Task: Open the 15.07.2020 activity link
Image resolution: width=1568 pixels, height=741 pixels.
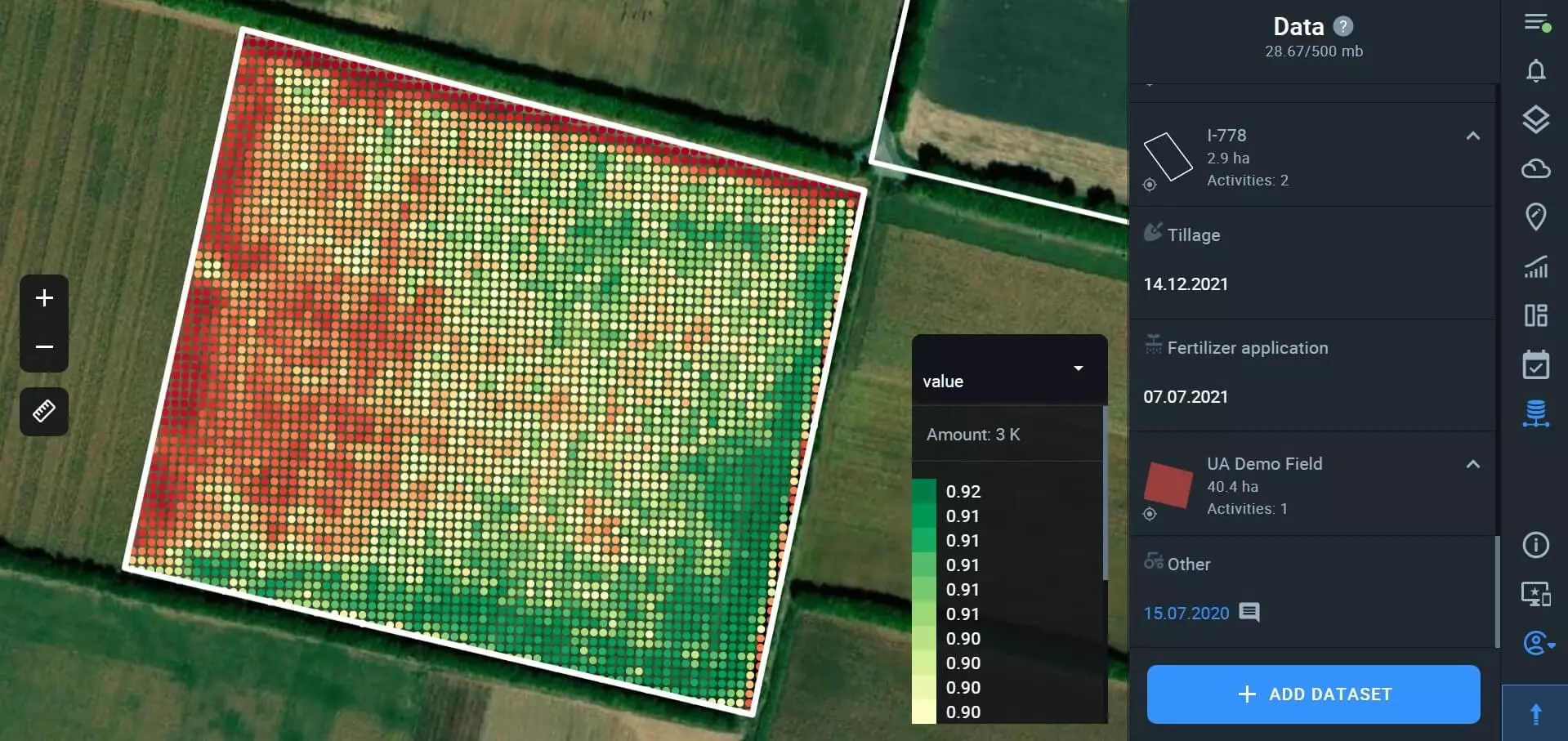Action: point(1186,614)
